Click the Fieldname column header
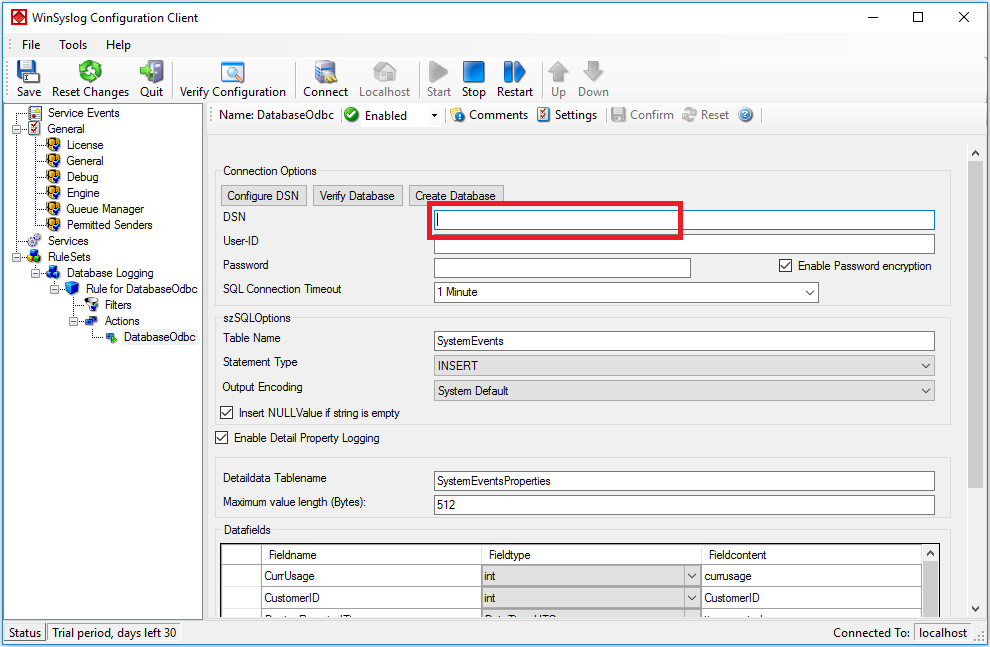This screenshot has height=647, width=990. (371, 555)
